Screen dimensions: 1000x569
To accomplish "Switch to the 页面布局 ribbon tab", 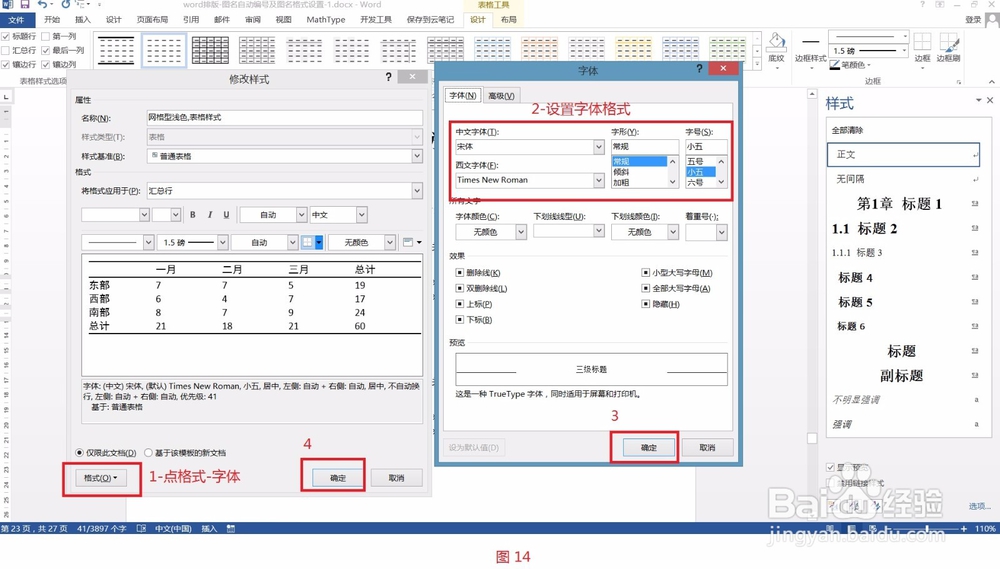I will click(152, 20).
